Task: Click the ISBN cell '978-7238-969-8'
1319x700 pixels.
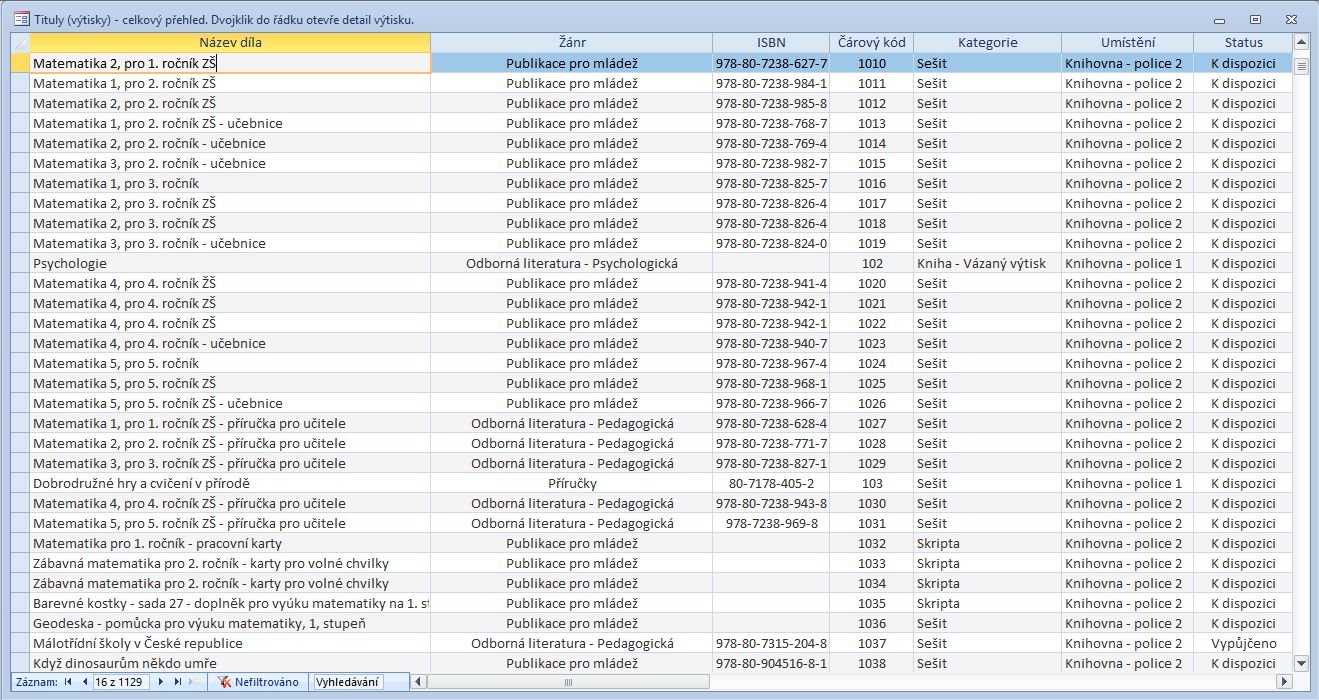Action: tap(771, 523)
